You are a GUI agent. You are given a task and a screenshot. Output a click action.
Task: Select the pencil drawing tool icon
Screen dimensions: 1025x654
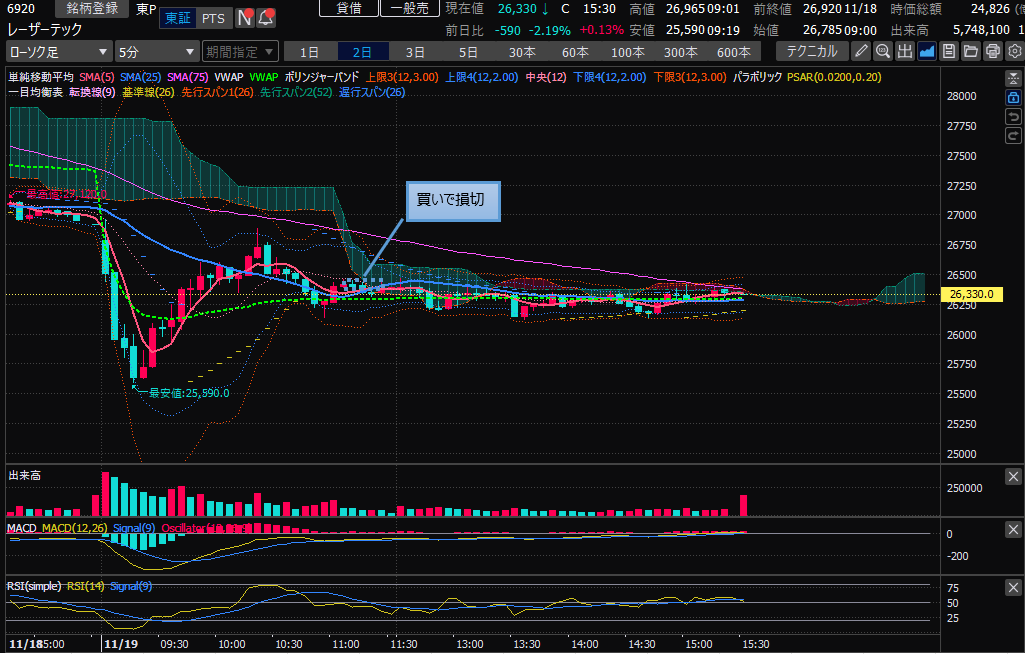click(x=861, y=51)
